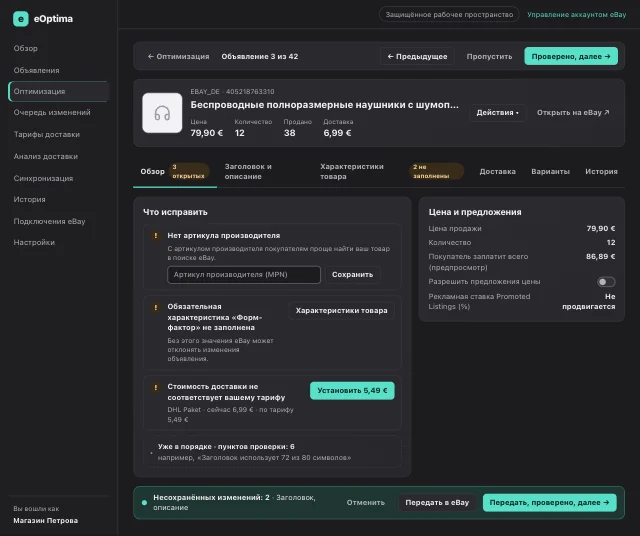The image size is (640, 536).
Task: Switch to the 'Доставка' tab
Action: pos(497,171)
